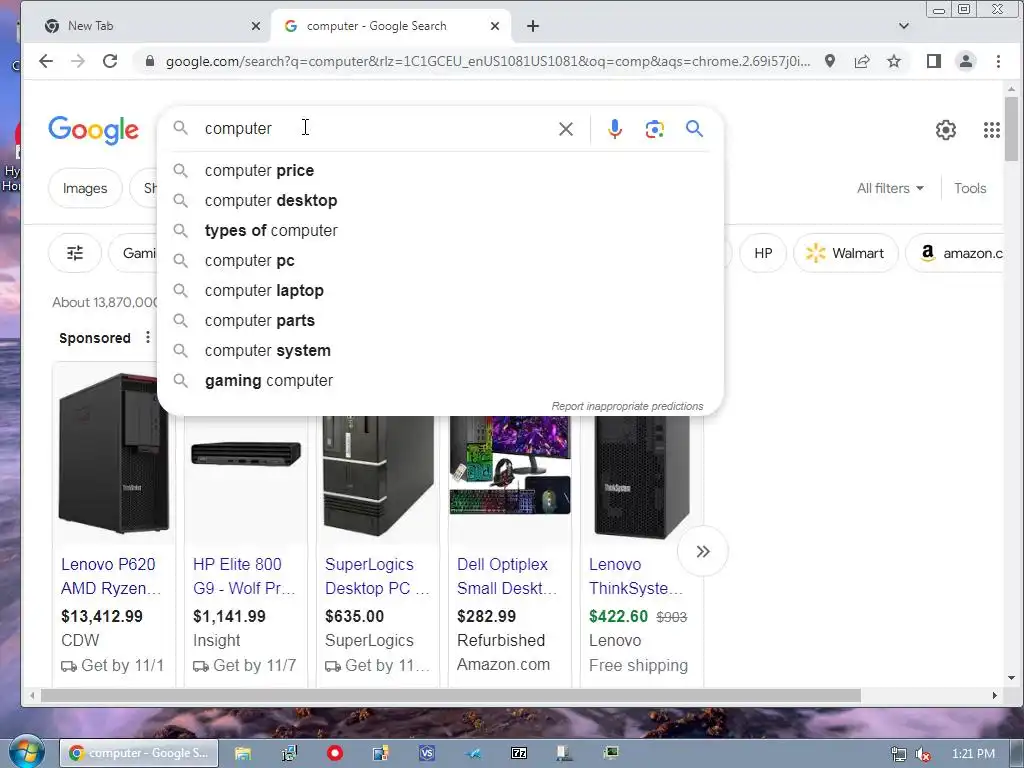Viewport: 1024px width, 768px height.
Task: Switch to the New Tab tab
Action: 150,26
